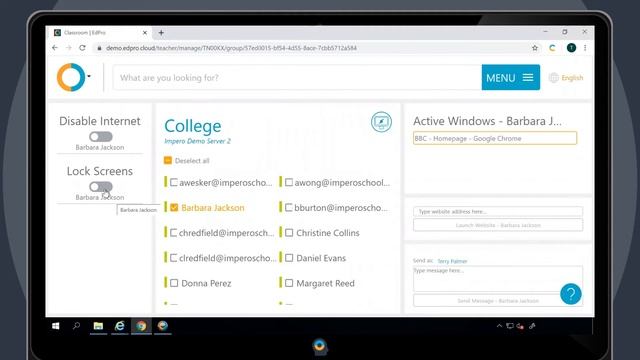Select BBC - Homepage - Google Chrome window entry
This screenshot has width=640, height=360.
coord(495,138)
